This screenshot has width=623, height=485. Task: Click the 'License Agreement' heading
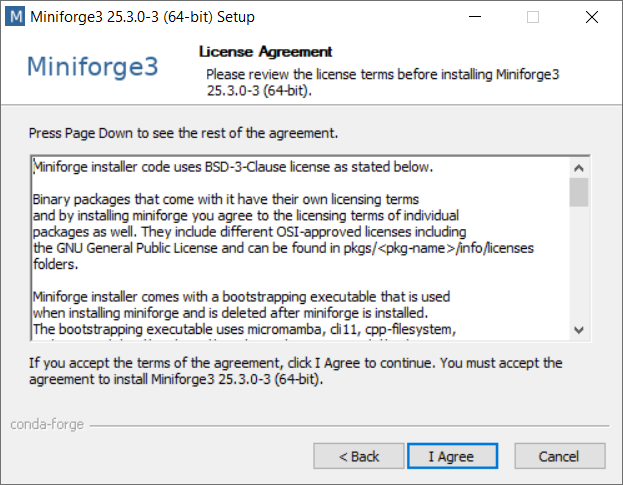pyautogui.click(x=265, y=52)
